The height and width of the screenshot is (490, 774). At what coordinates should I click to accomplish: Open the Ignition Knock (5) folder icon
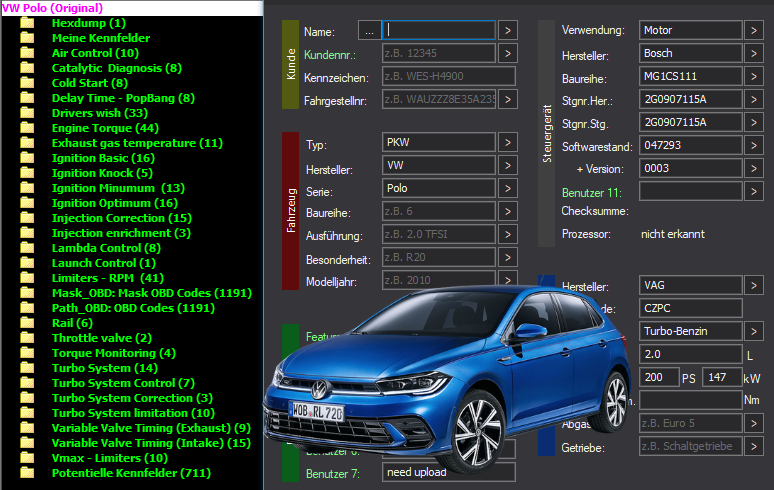tap(27, 173)
